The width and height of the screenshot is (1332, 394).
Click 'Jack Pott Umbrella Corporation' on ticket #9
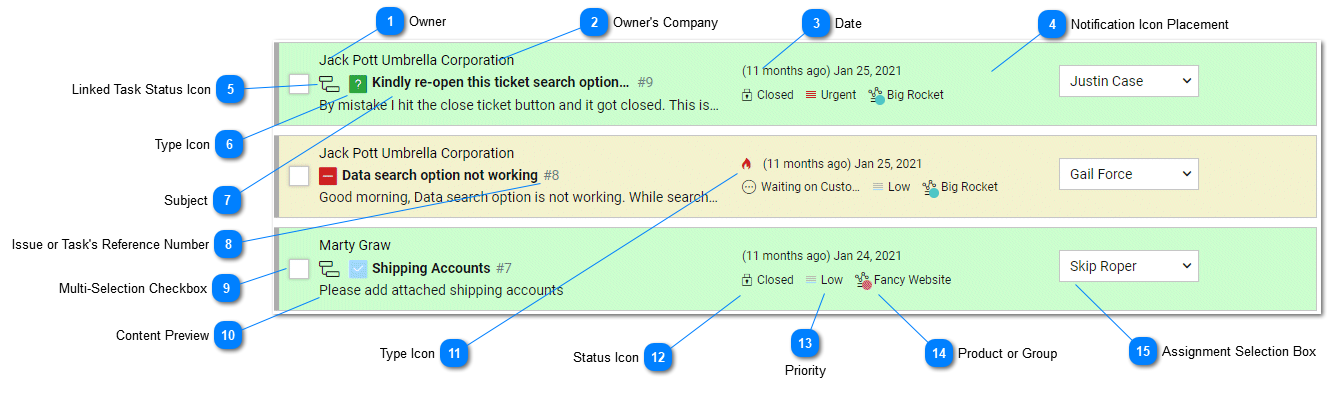(x=417, y=60)
